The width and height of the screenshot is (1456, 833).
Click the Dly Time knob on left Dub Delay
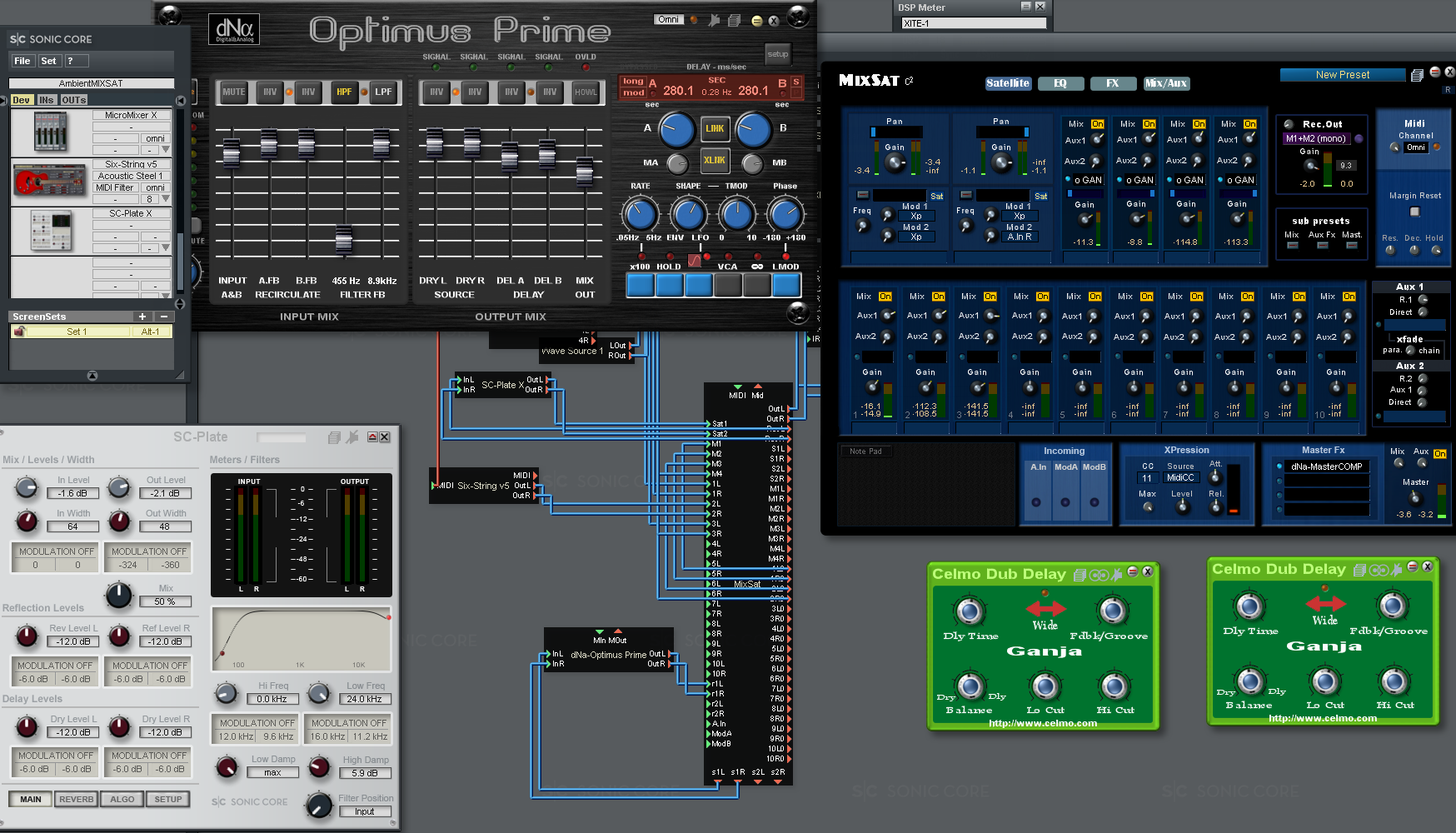pos(970,611)
